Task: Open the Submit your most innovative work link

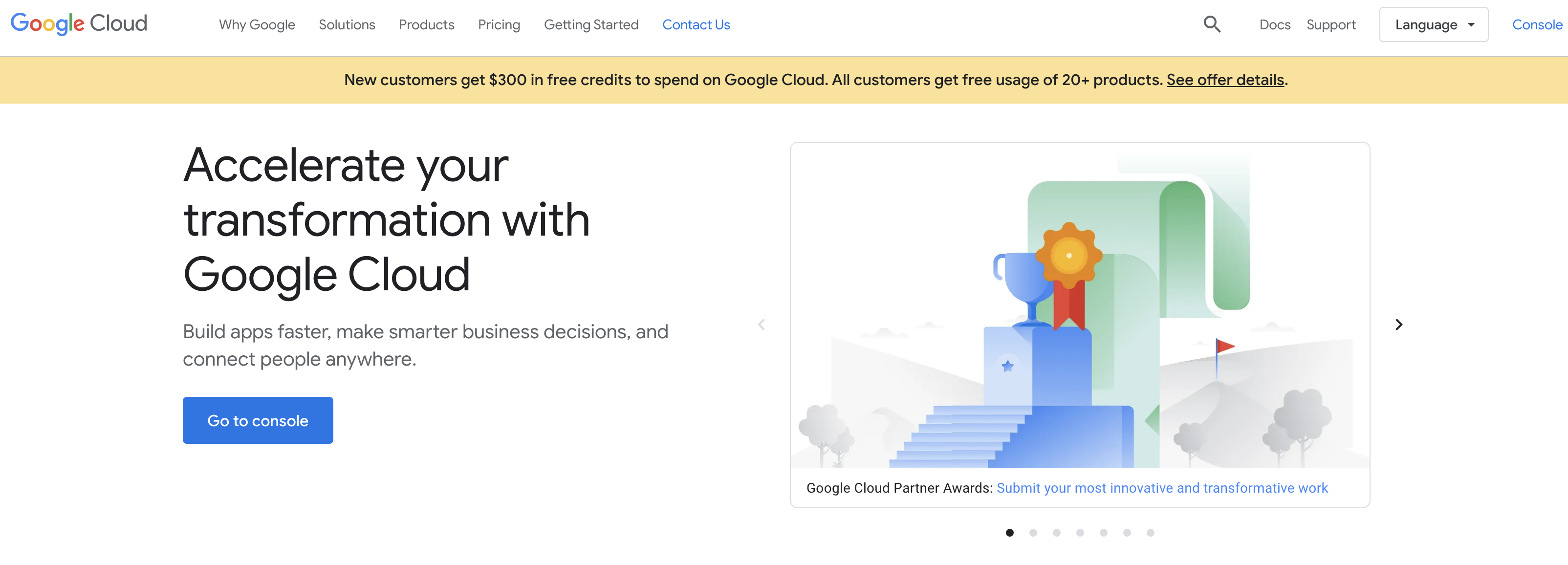Action: click(1161, 488)
